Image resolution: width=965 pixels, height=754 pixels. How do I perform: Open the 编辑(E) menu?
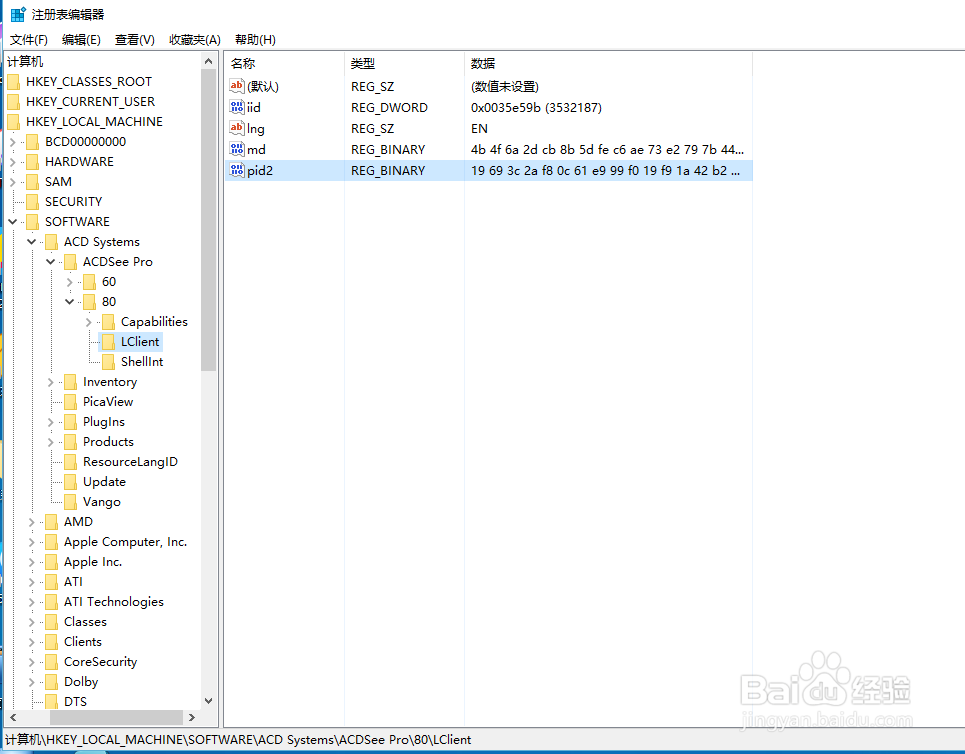pos(81,40)
